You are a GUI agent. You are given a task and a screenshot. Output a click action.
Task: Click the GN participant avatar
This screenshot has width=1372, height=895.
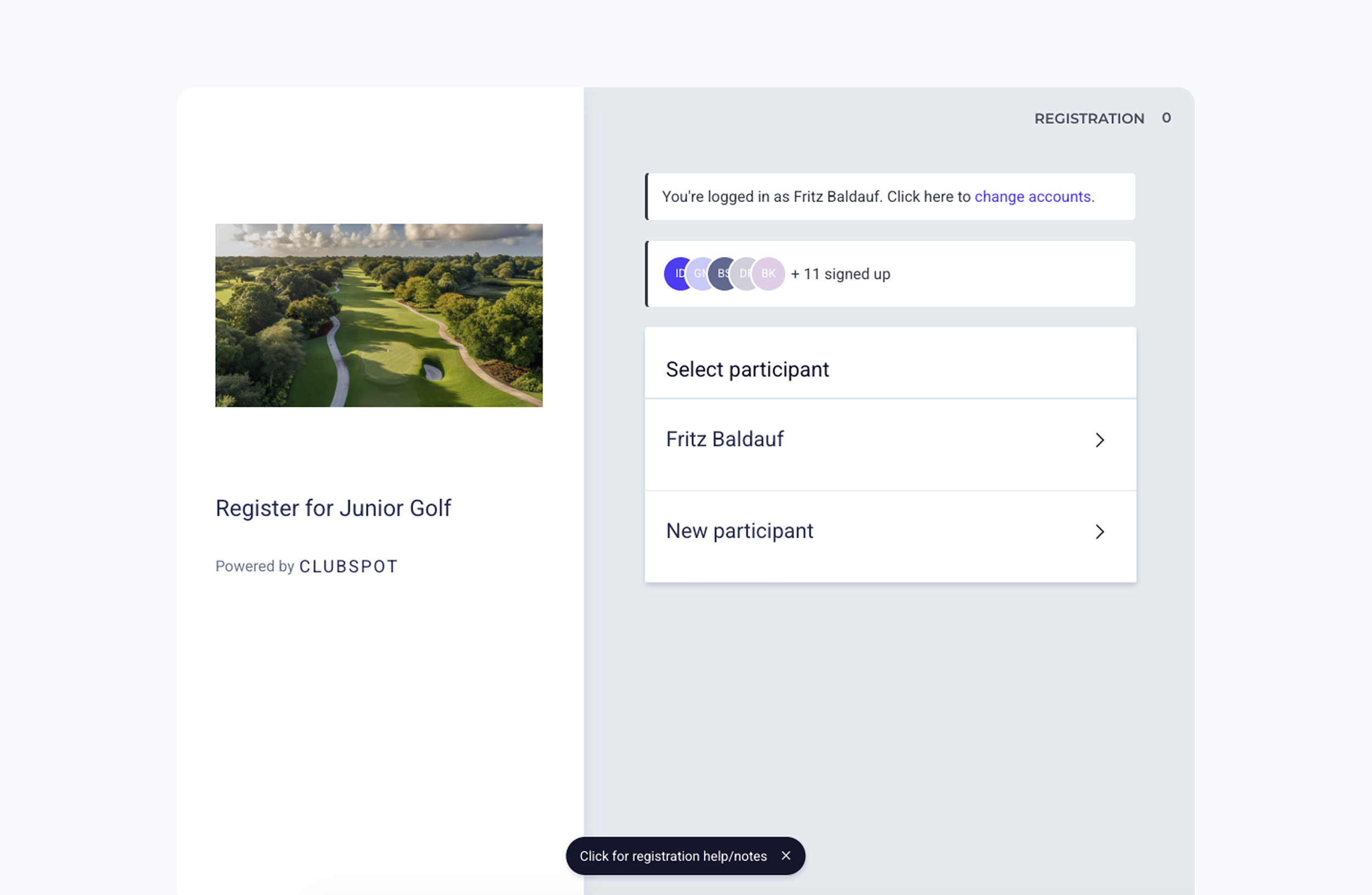[700, 274]
